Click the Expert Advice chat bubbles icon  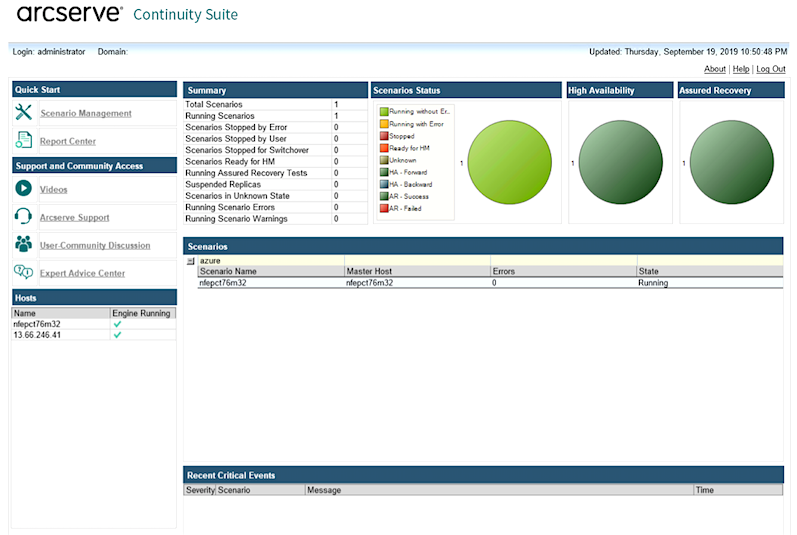point(23,272)
